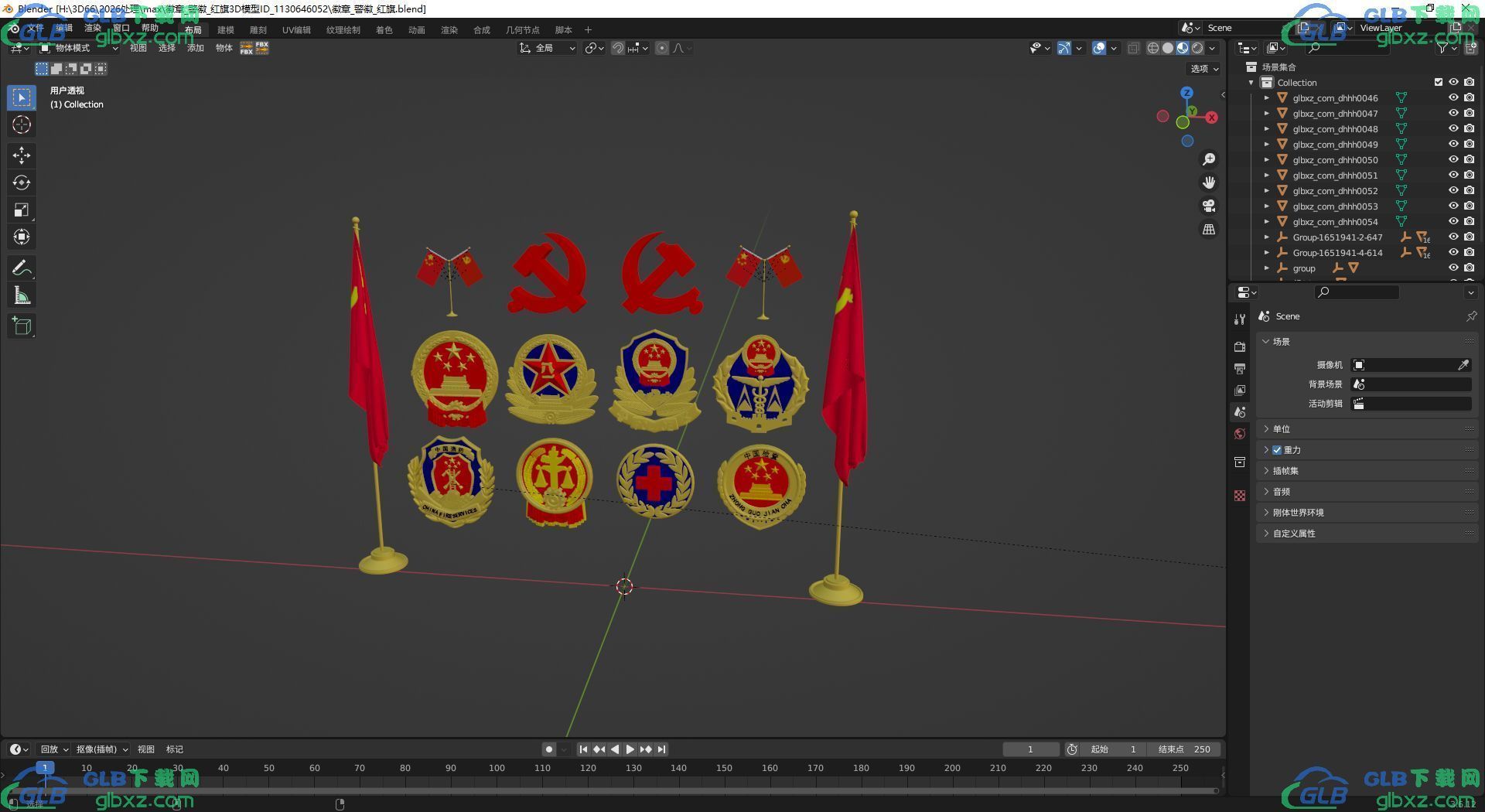This screenshot has height=812, width=1485.
Task: Expand the 单位 units panel
Action: [1367, 429]
